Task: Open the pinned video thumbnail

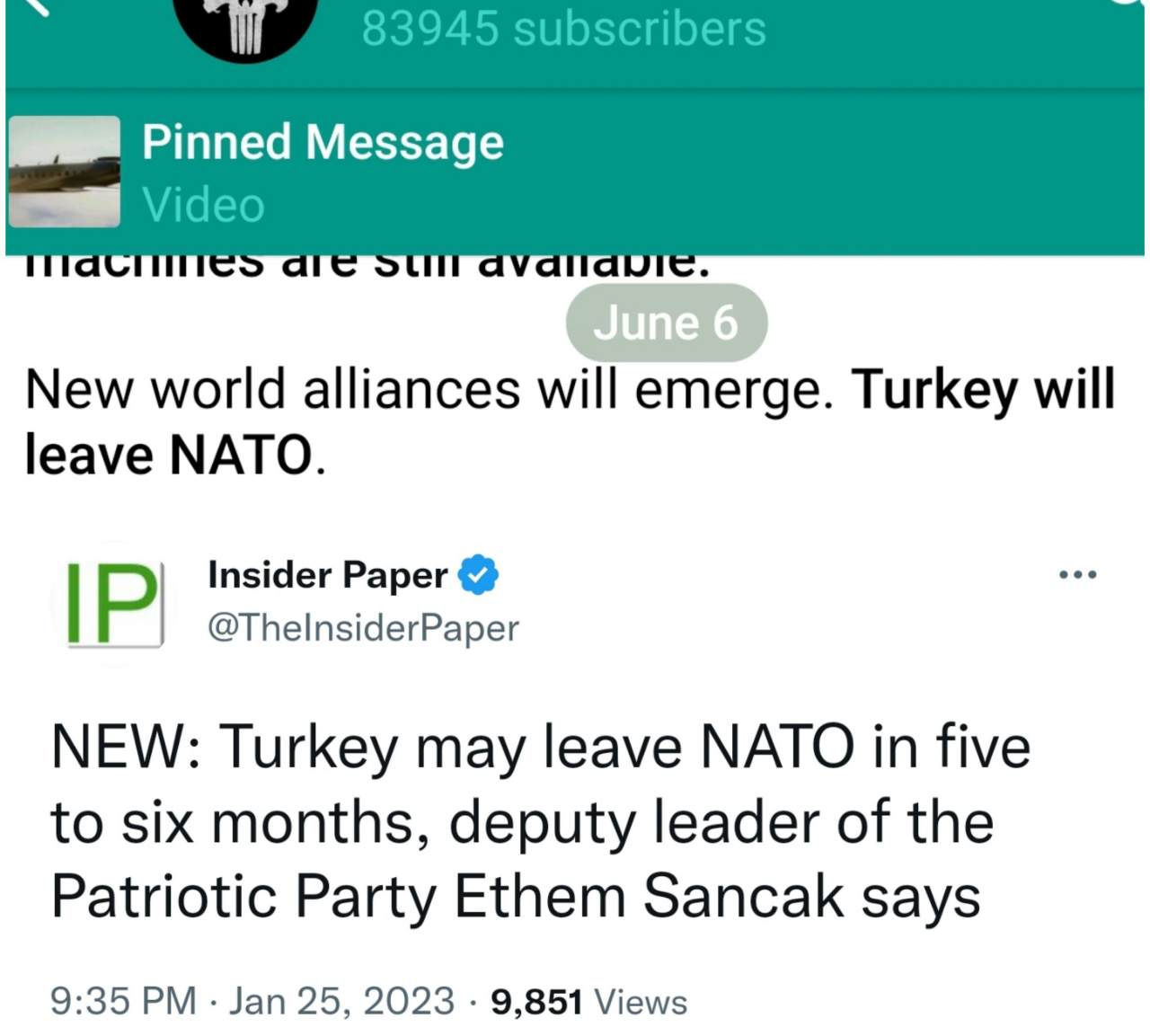Action: point(64,171)
